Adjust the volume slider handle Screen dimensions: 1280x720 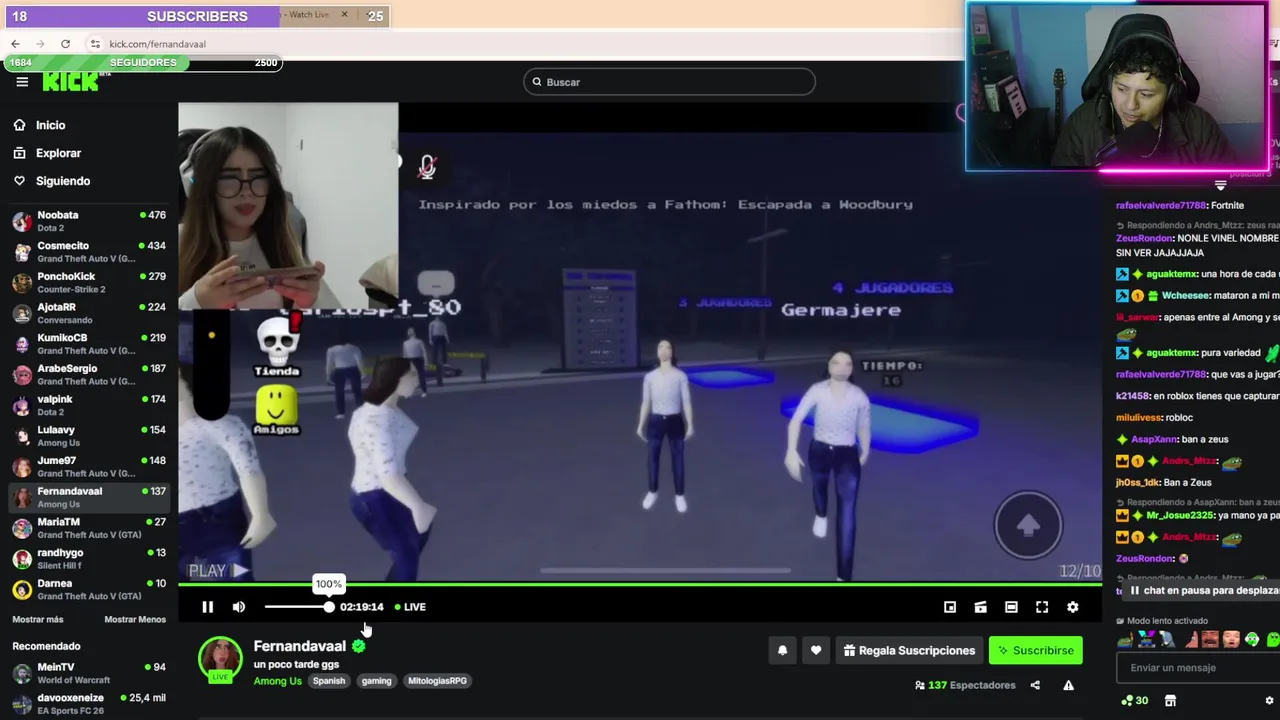tap(329, 607)
